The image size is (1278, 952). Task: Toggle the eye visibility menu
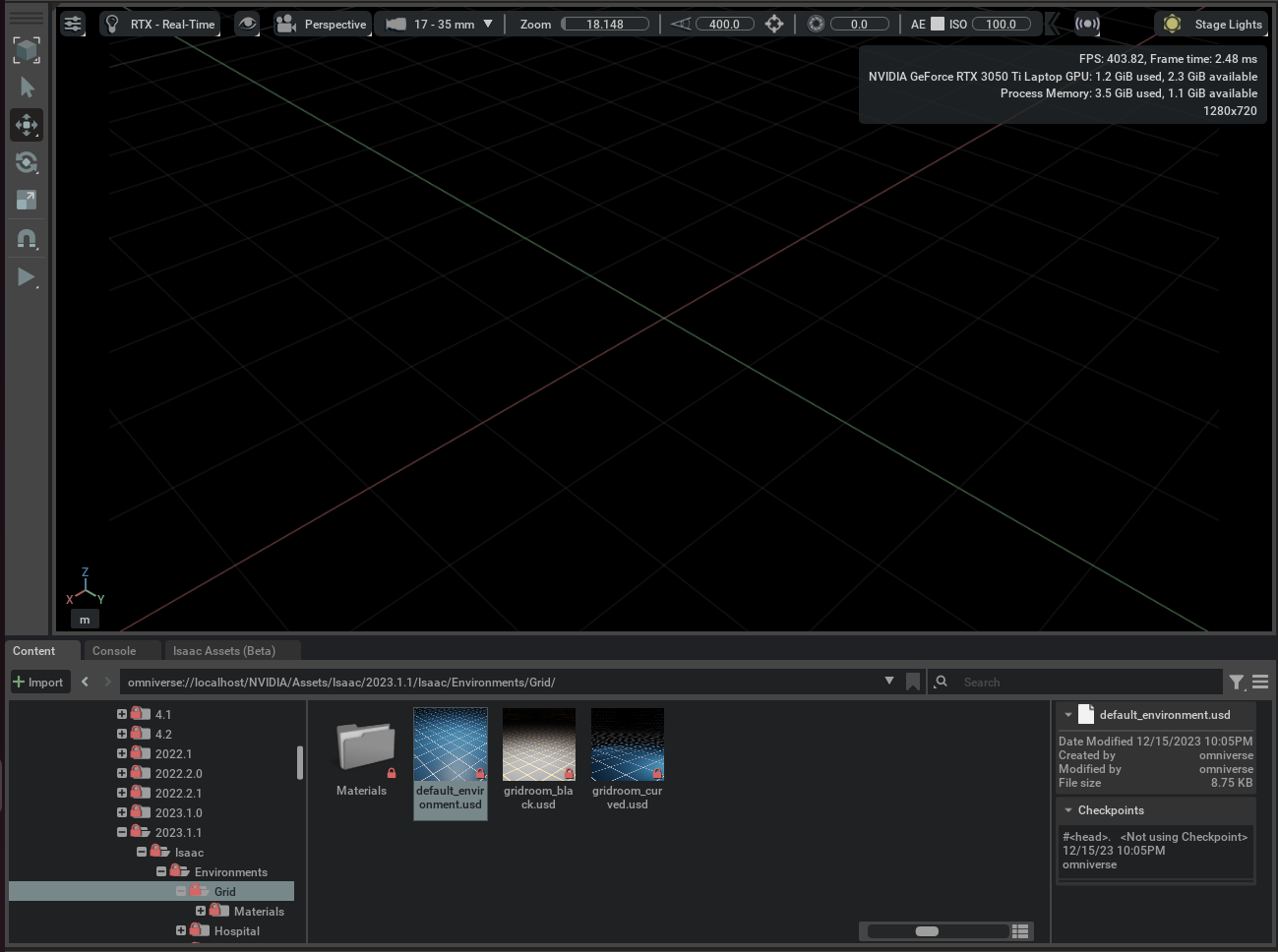(247, 24)
